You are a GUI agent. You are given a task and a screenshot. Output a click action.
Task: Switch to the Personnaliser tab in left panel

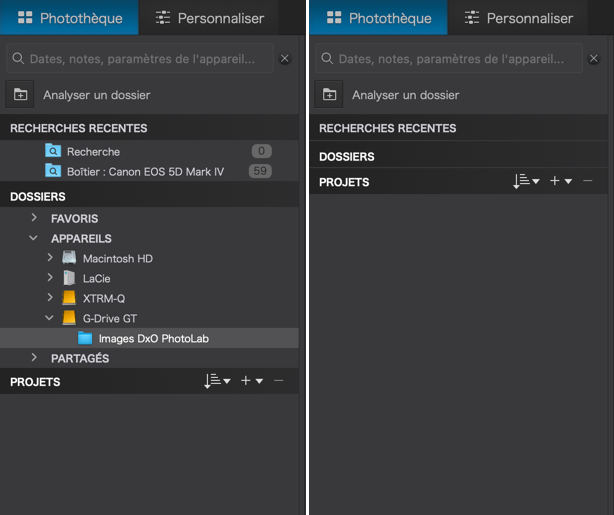pyautogui.click(x=209, y=18)
